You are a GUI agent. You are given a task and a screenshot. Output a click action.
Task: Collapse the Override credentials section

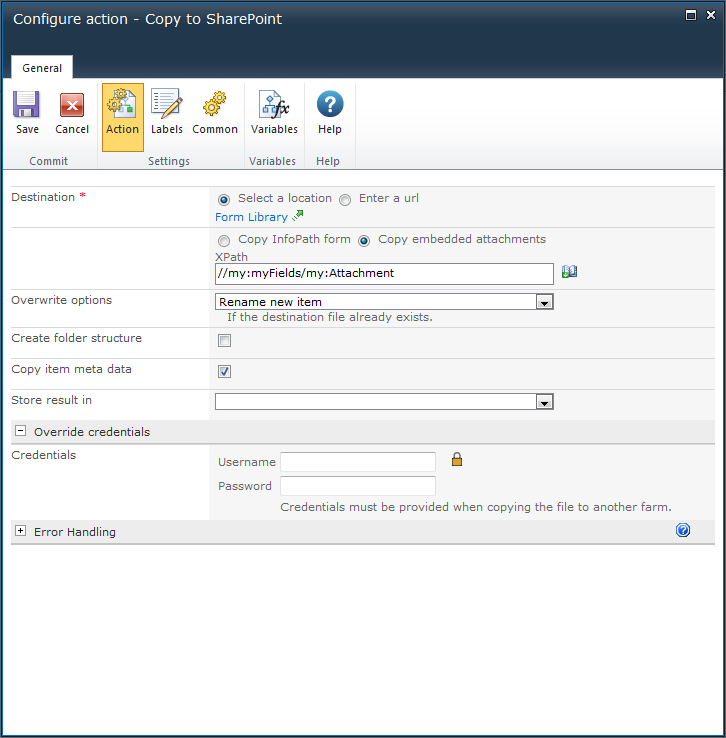[20, 431]
